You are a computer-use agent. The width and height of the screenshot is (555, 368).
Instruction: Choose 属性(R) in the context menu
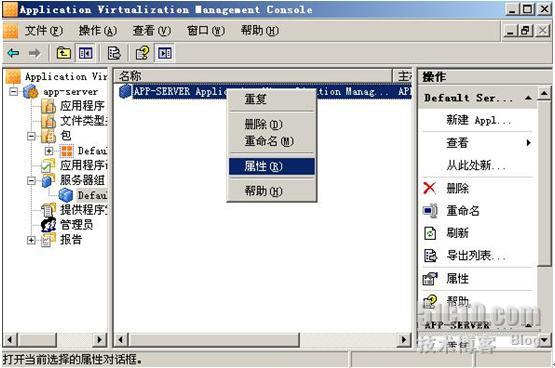pyautogui.click(x=271, y=166)
